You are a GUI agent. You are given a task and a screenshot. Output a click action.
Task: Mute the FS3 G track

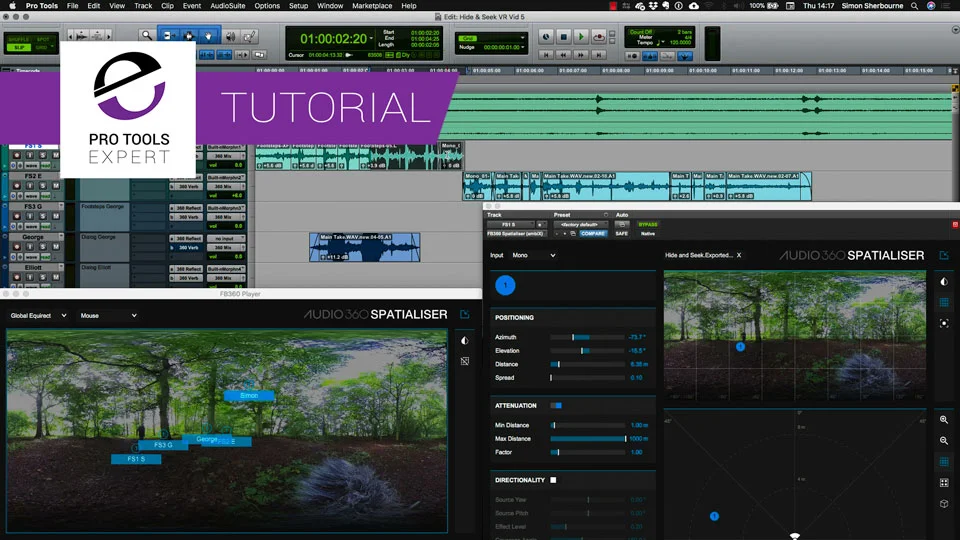pyautogui.click(x=56, y=217)
